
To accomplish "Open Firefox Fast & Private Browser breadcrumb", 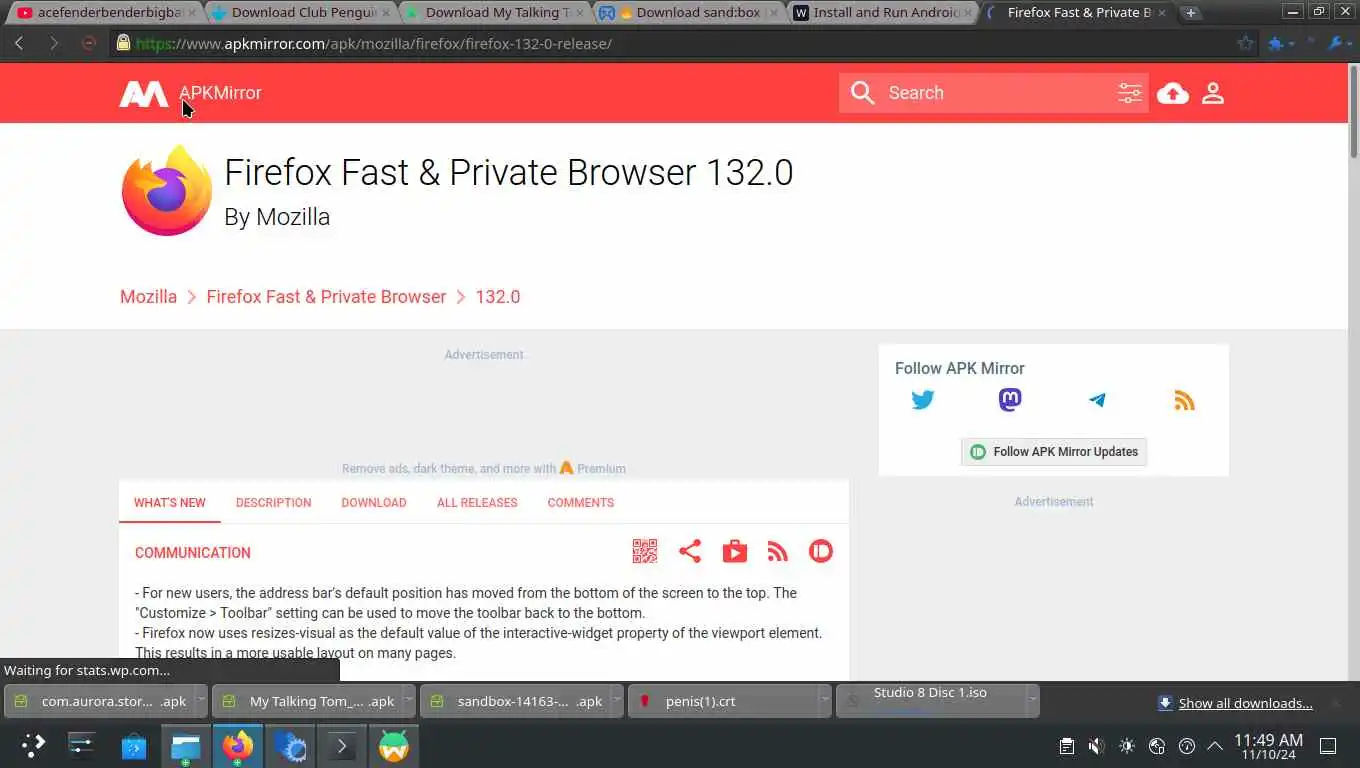I will tap(326, 297).
